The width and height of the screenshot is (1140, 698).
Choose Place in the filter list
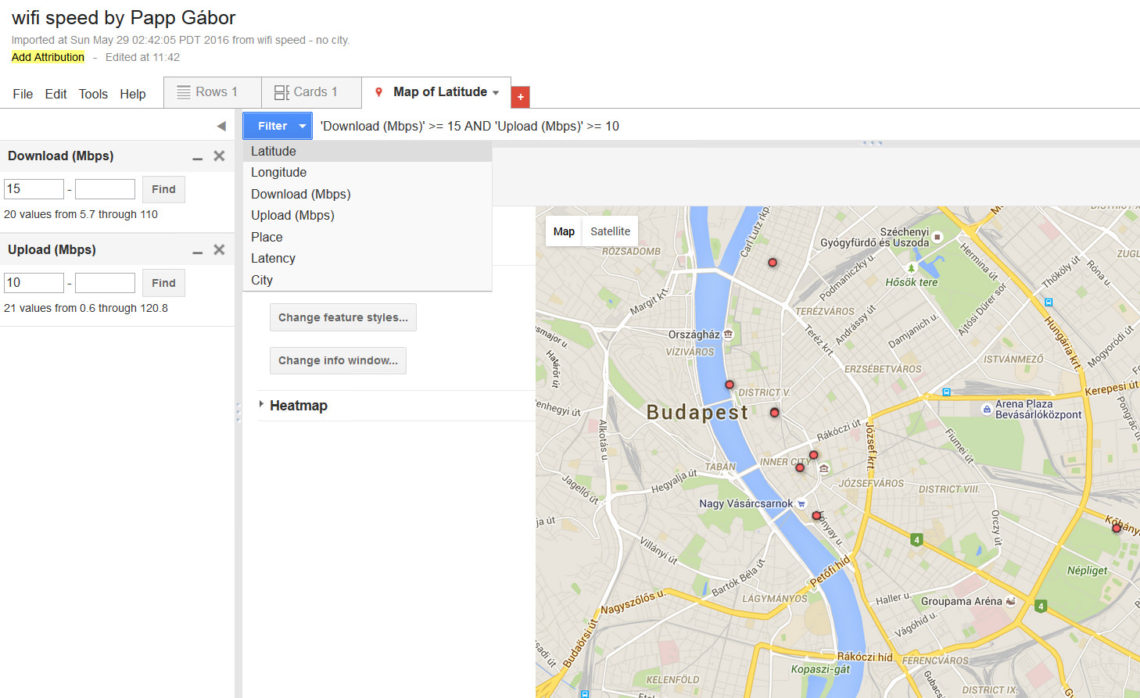click(x=367, y=237)
